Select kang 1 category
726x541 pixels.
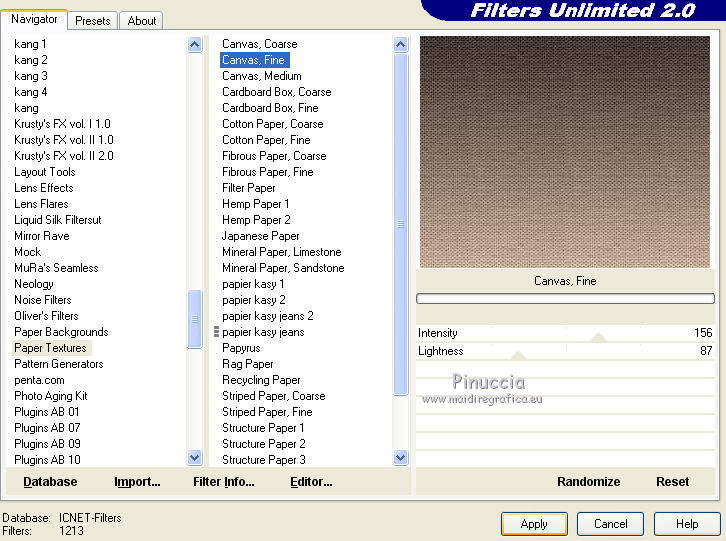(30, 44)
